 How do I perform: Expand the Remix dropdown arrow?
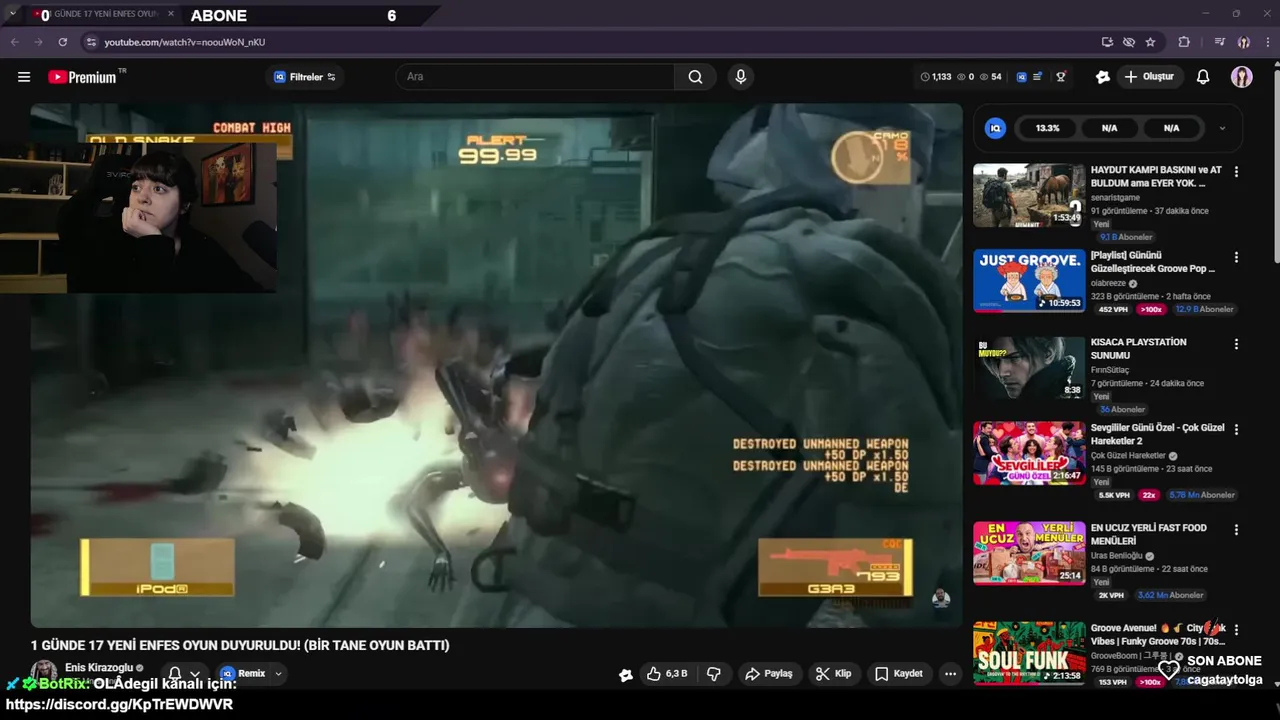(278, 674)
